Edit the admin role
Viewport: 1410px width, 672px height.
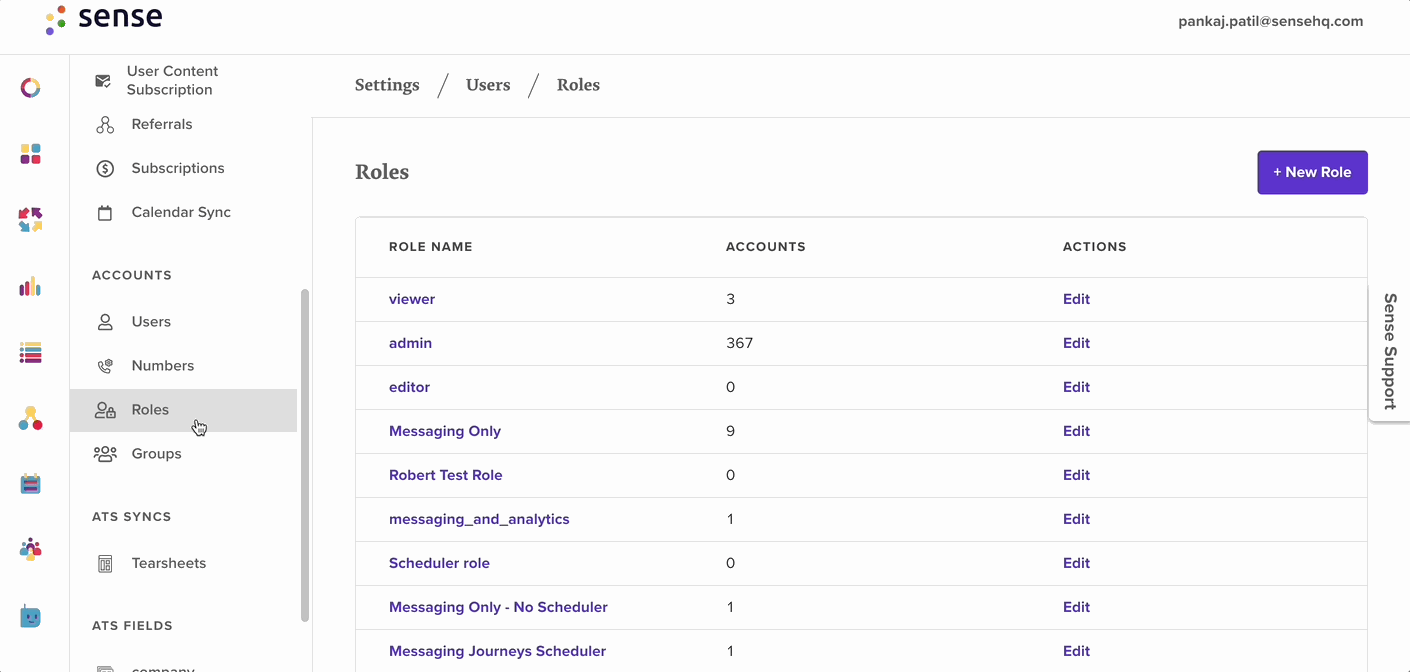click(x=1076, y=343)
